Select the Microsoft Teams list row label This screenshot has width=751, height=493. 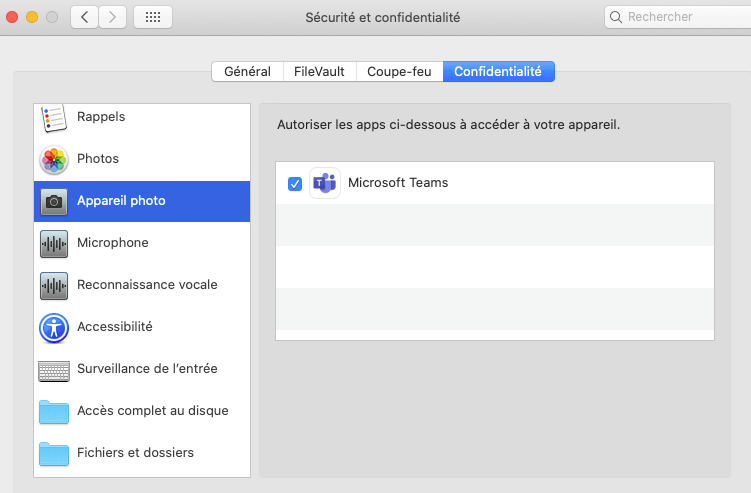398,183
